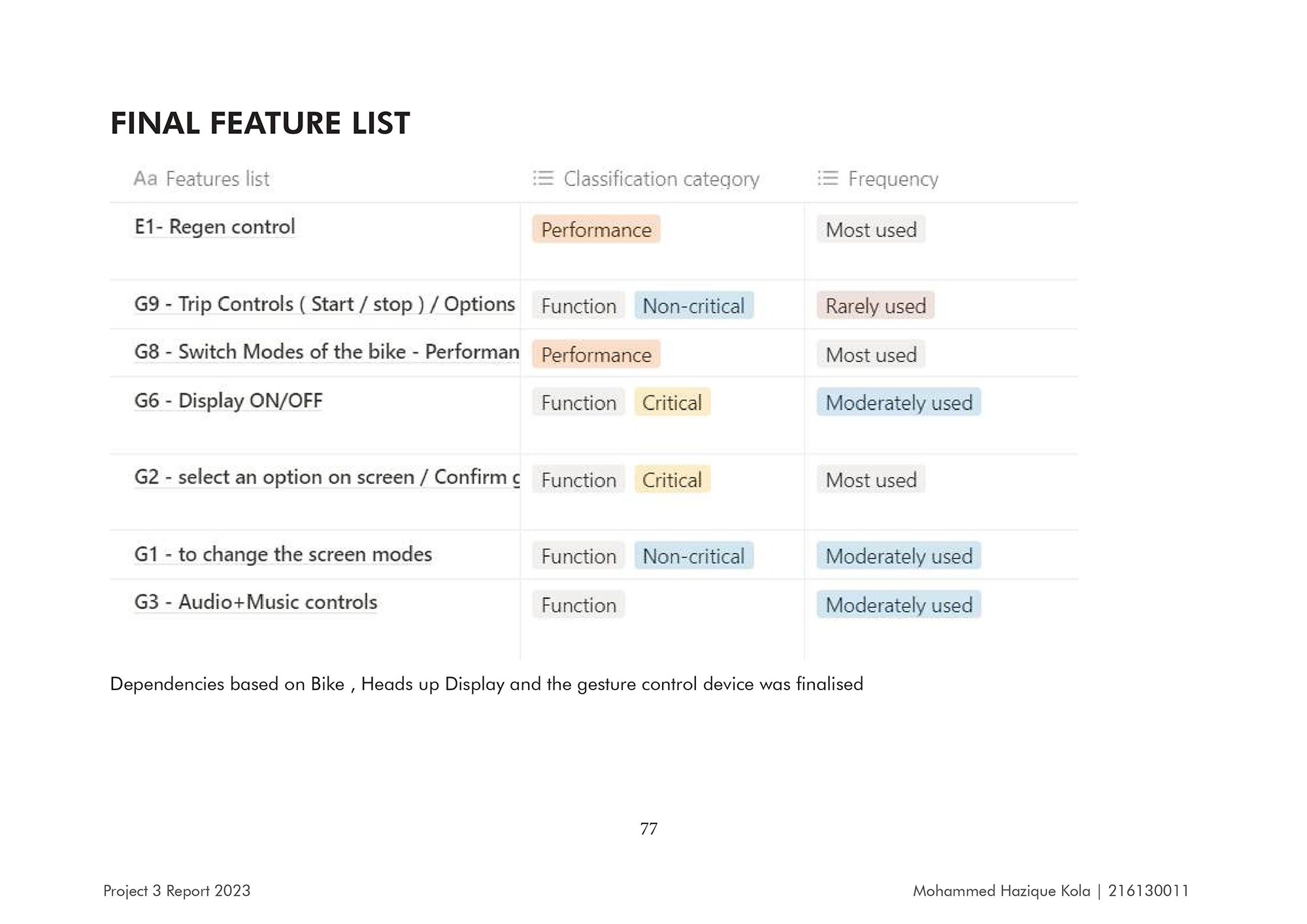Click the Dependencies based on Bike caption
This screenshot has width=1307, height=924.
(487, 684)
